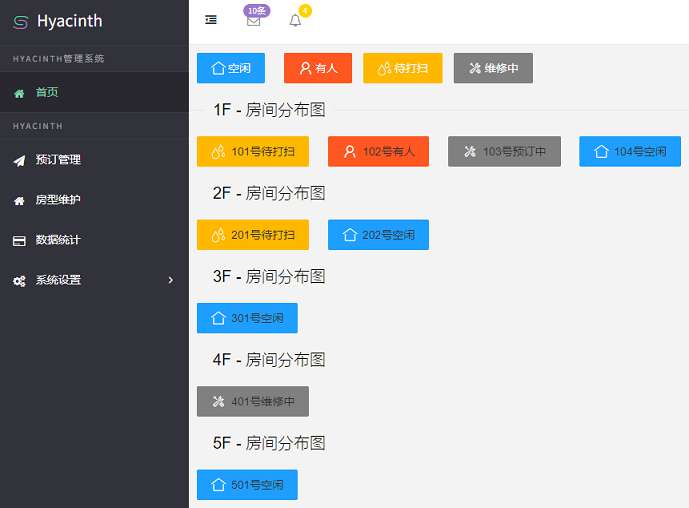
Task: Open the 数据统计 menu item
Action: point(94,240)
